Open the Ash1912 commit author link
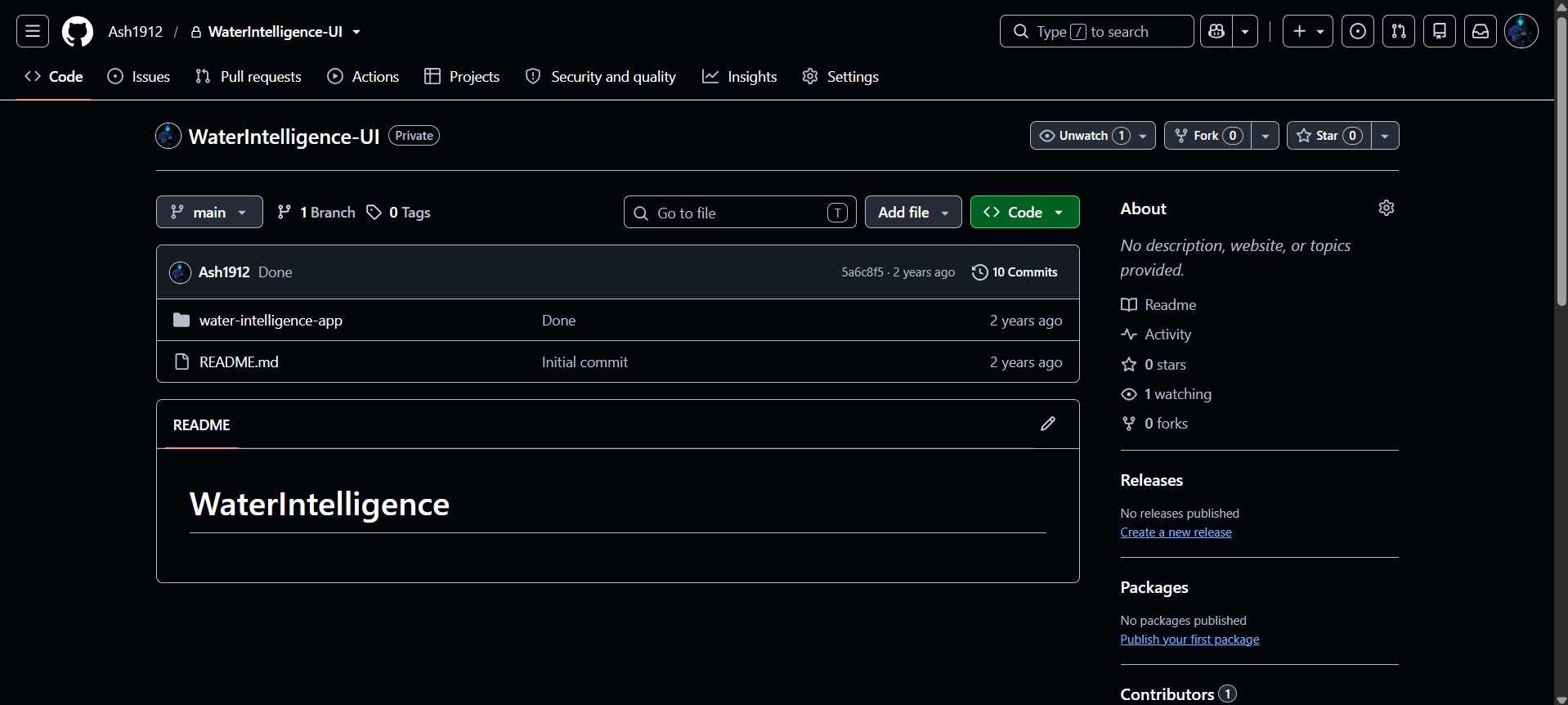 [x=224, y=272]
